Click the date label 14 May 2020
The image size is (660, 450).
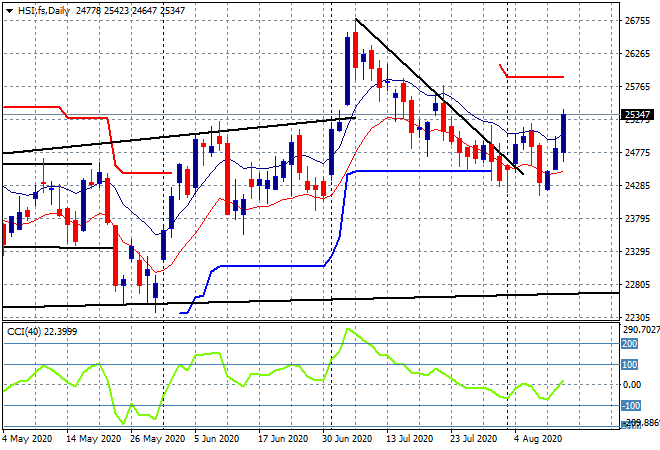click(x=93, y=439)
